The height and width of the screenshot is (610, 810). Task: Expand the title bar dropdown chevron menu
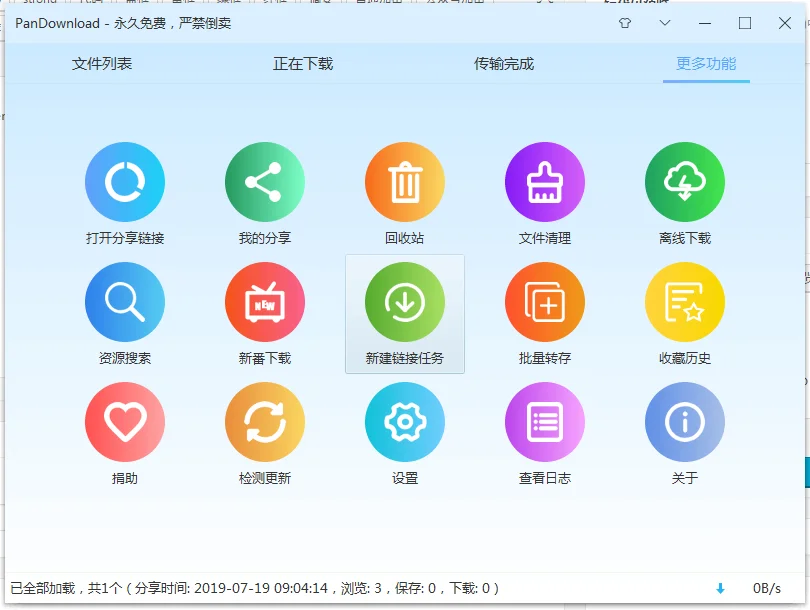pyautogui.click(x=665, y=23)
